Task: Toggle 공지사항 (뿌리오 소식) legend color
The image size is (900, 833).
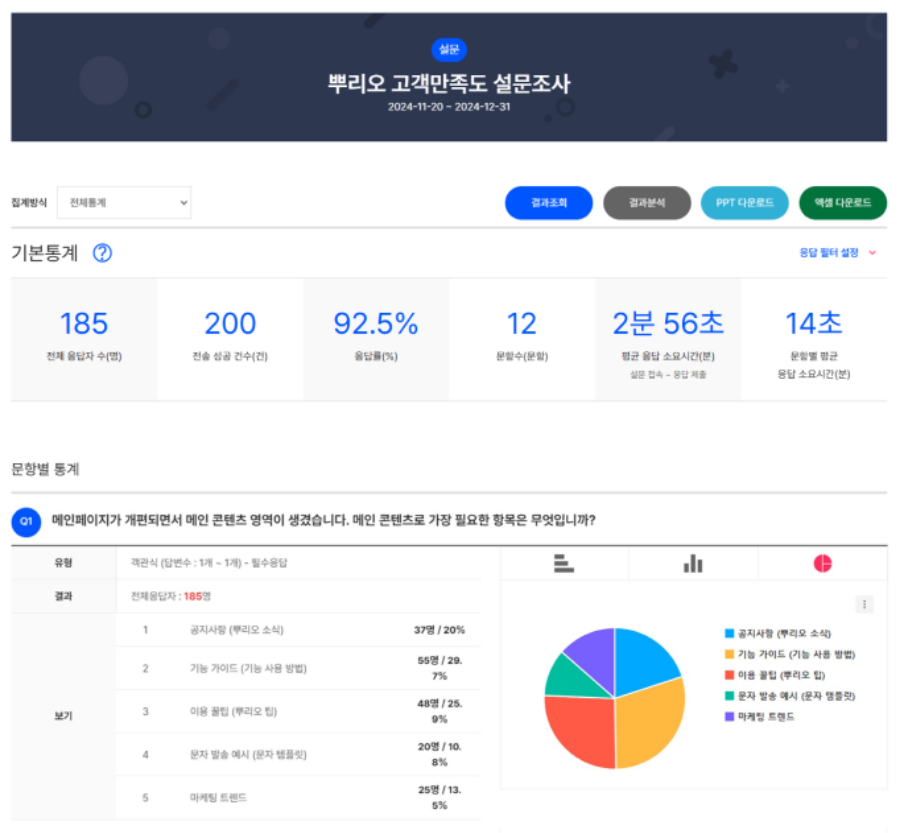Action: [x=730, y=633]
